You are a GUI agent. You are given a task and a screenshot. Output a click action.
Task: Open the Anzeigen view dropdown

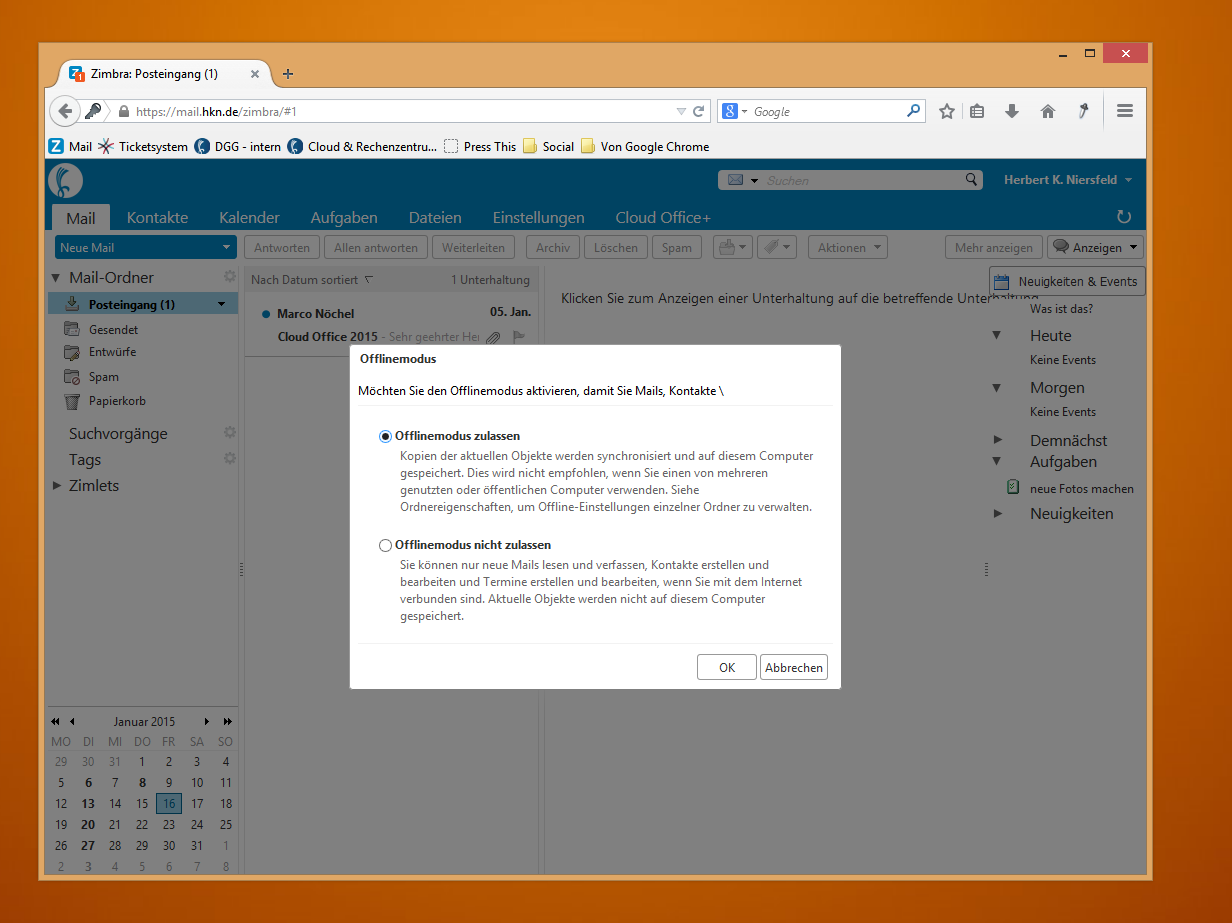[x=1095, y=247]
